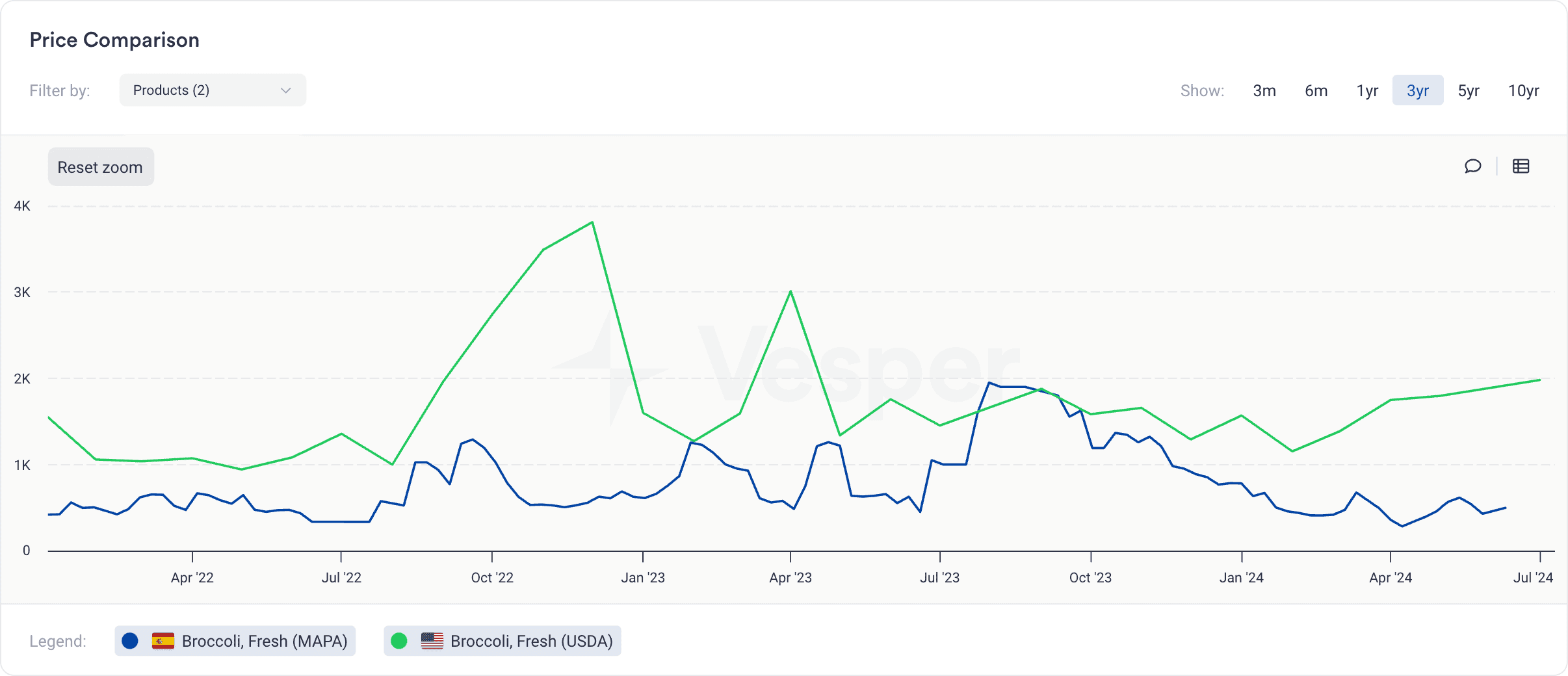Viewport: 1568px width, 676px height.
Task: Select the 10yr time range
Action: (x=1524, y=90)
